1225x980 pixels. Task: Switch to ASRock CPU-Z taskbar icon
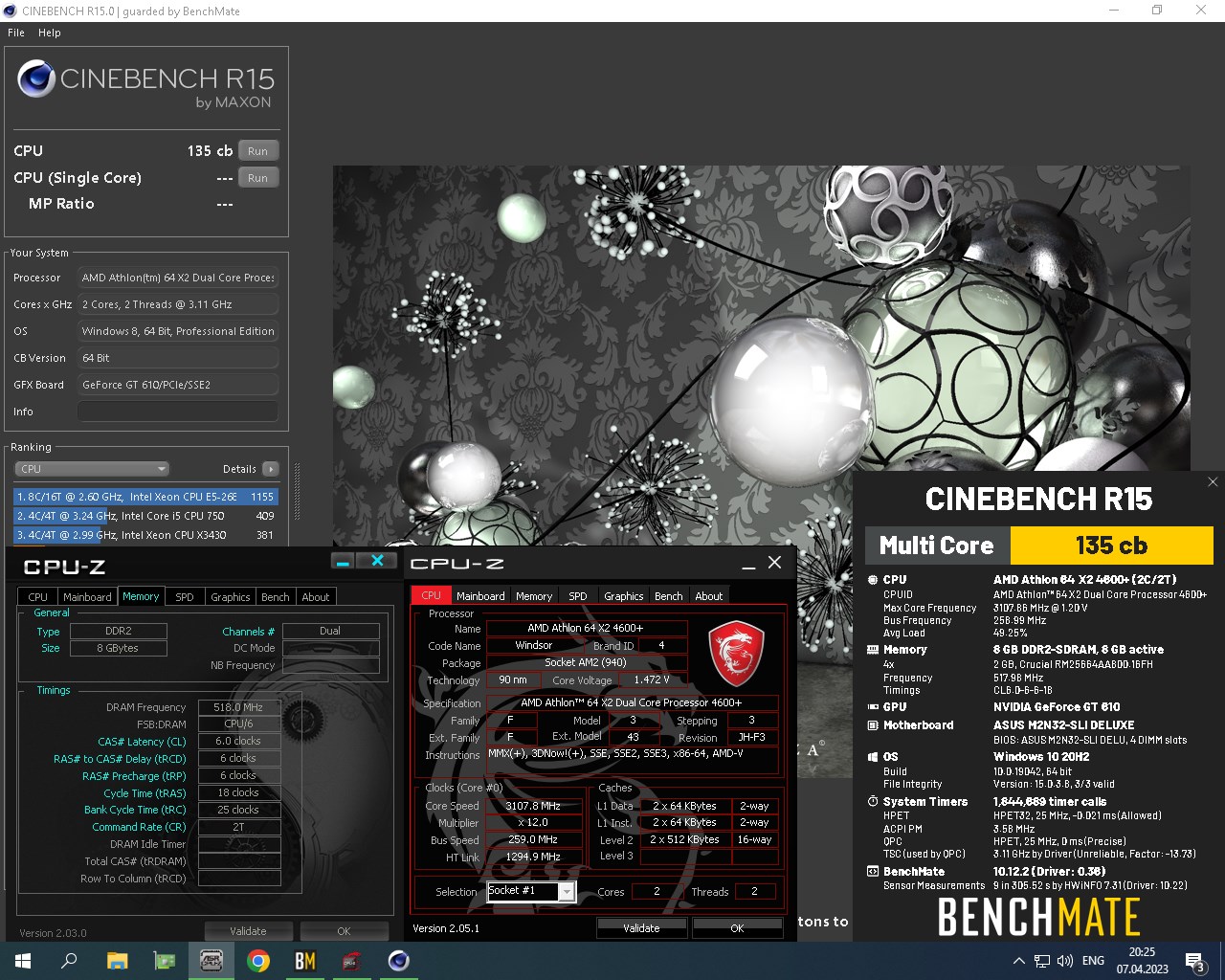click(x=212, y=961)
